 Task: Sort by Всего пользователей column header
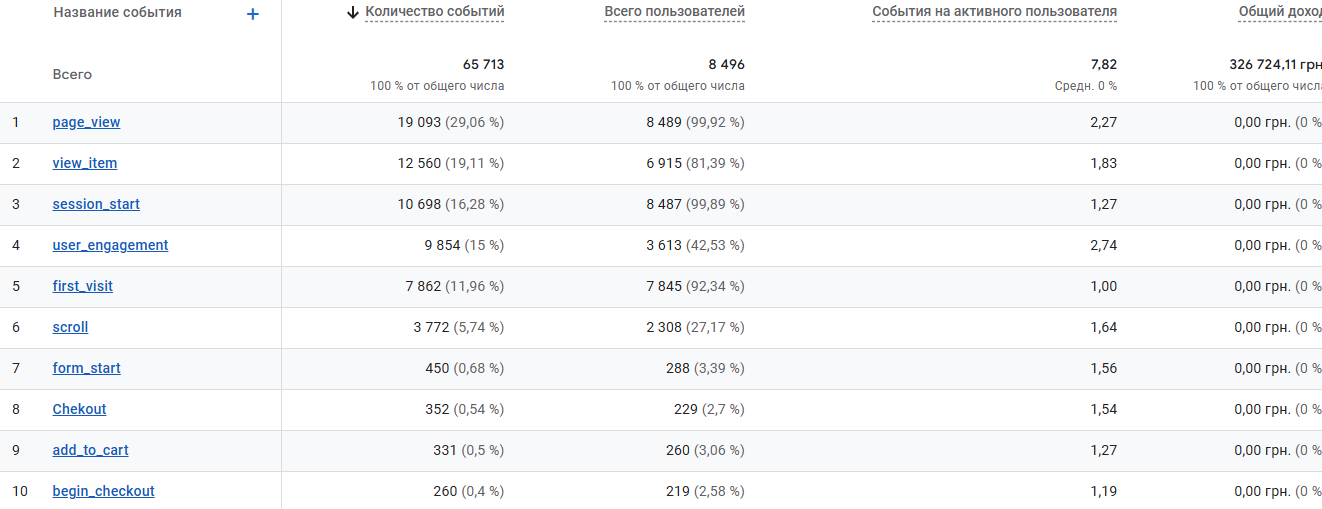(674, 12)
